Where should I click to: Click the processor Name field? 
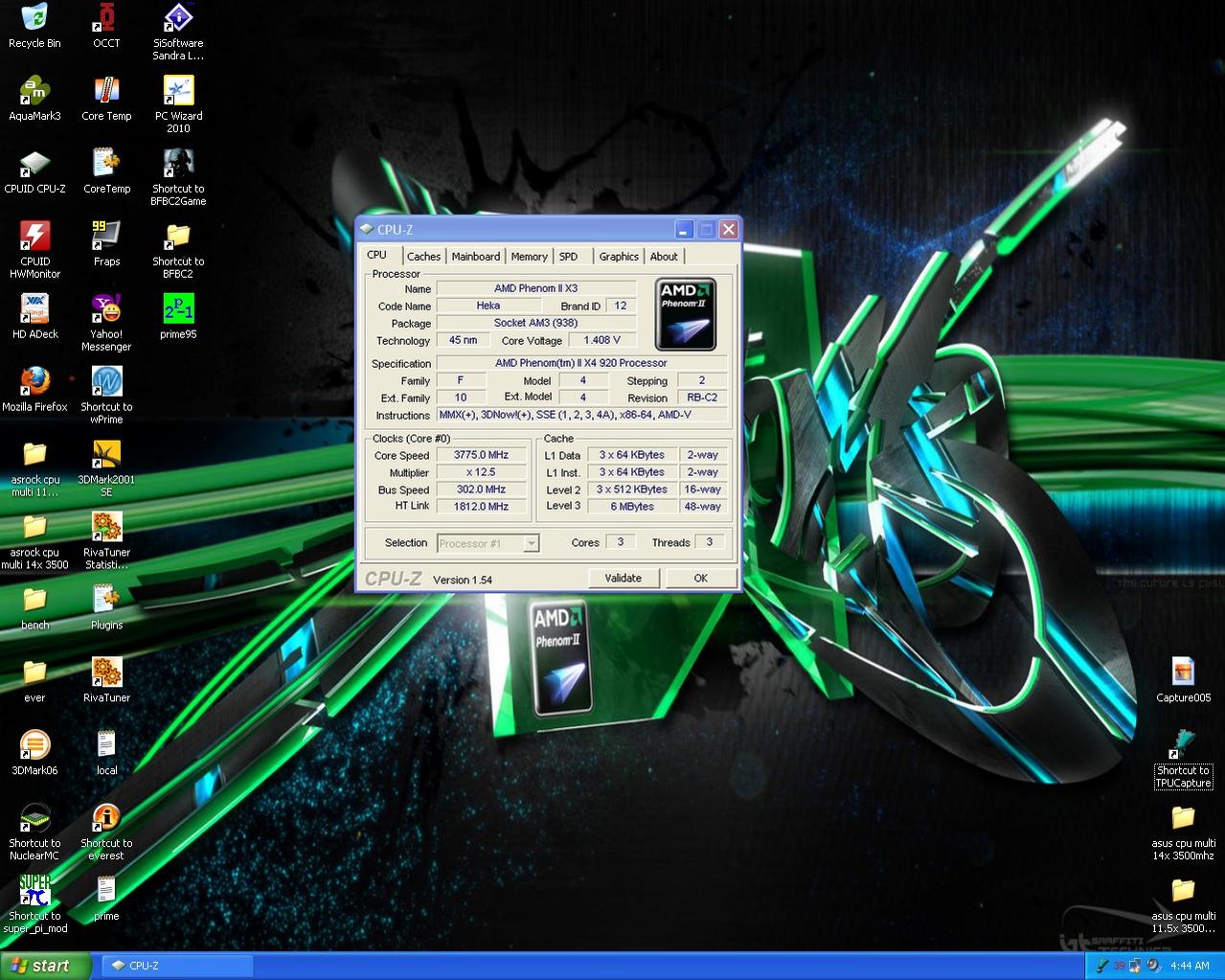pyautogui.click(x=536, y=288)
